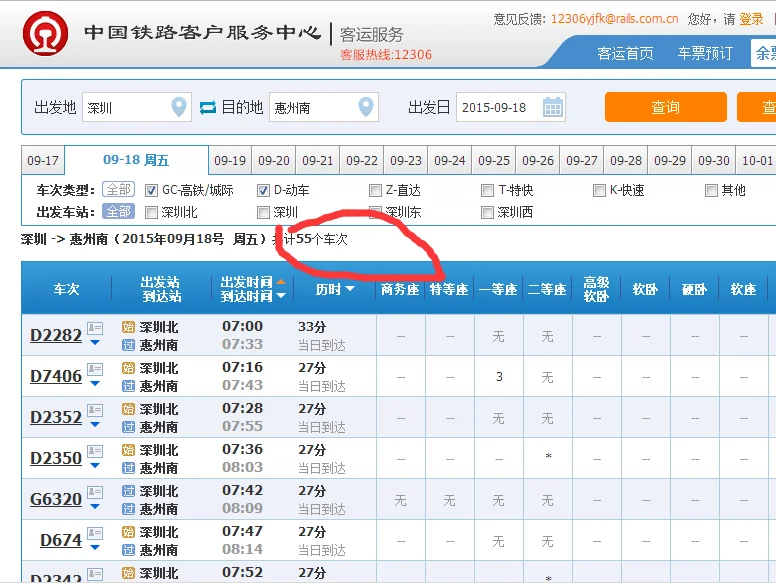Open departure station location picker icon
The width and height of the screenshot is (776, 583).
point(179,106)
